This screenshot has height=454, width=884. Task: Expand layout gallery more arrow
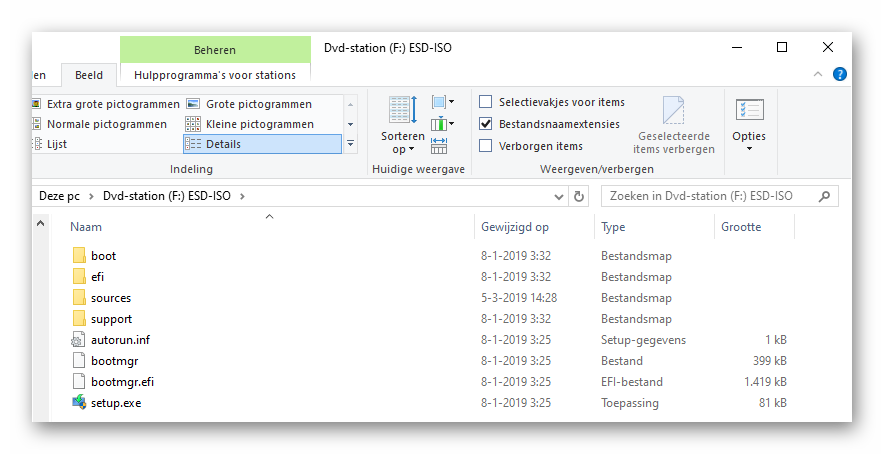point(350,144)
